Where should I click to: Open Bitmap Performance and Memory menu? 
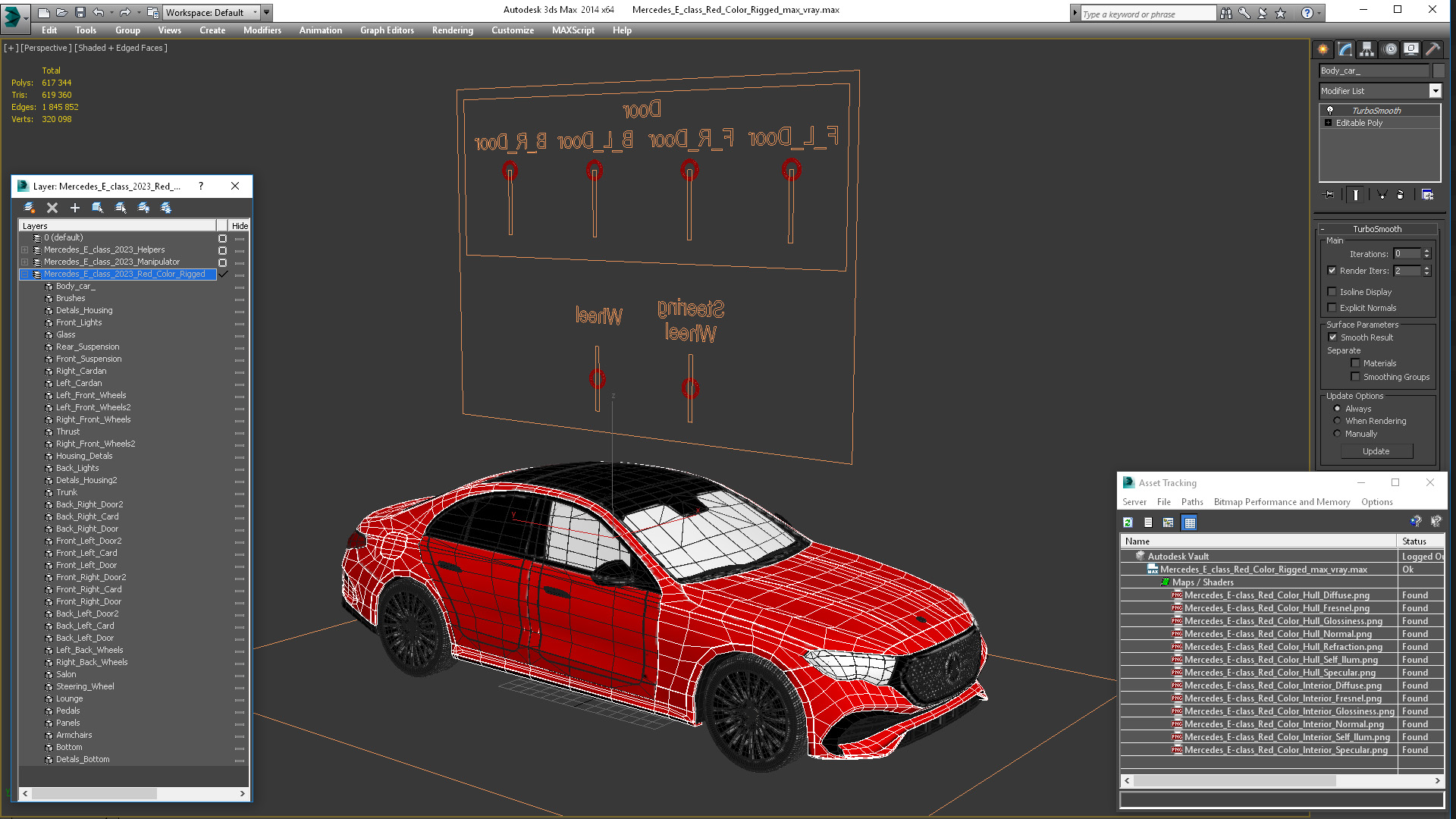tap(1282, 502)
